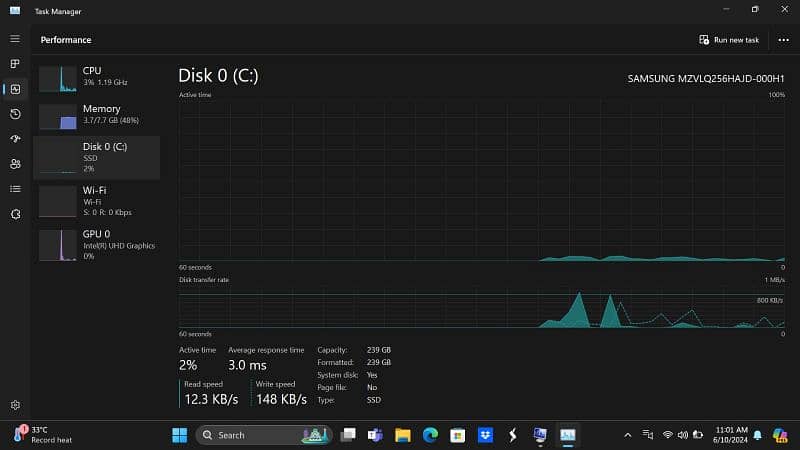Viewport: 800px width, 450px height.
Task: Open the Users sidebar icon
Action: 15,164
